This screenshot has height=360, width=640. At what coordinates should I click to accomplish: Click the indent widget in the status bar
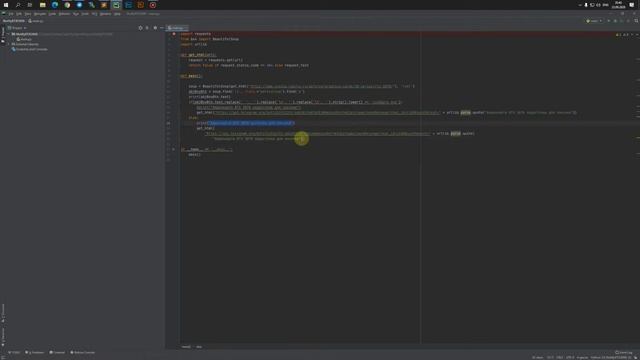(582, 358)
